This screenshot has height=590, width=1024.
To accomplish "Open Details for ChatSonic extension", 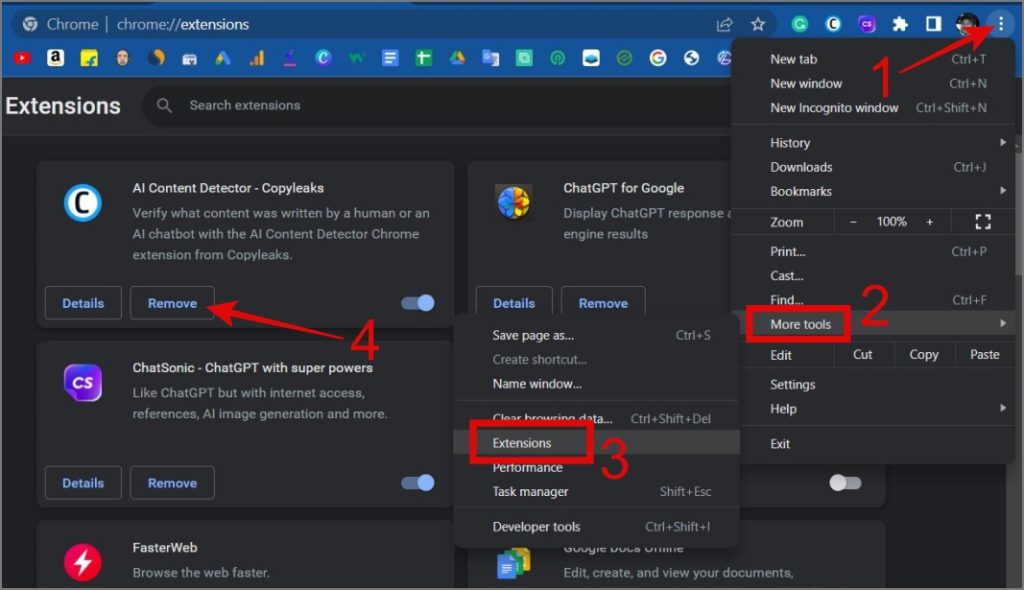I will (x=83, y=483).
